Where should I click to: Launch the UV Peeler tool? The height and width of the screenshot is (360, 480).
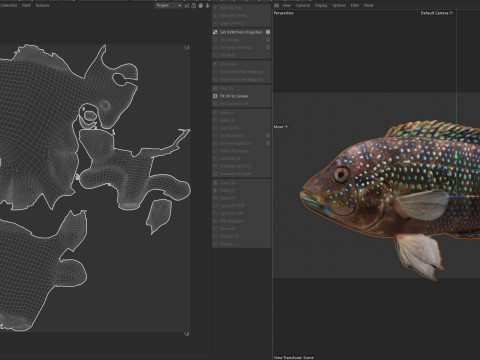[242, 64]
